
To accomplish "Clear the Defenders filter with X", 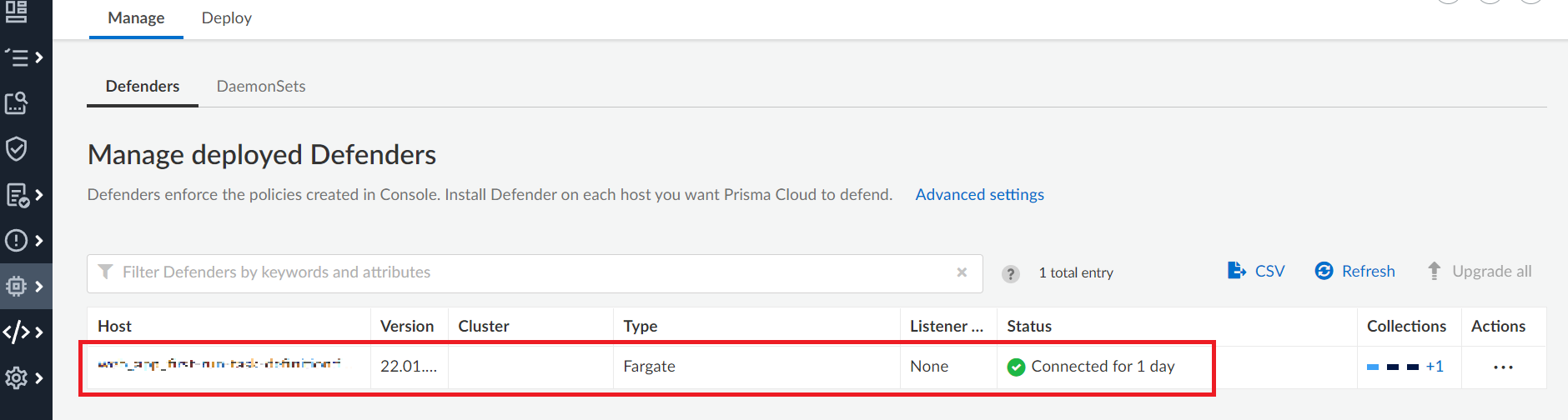I will 962,272.
